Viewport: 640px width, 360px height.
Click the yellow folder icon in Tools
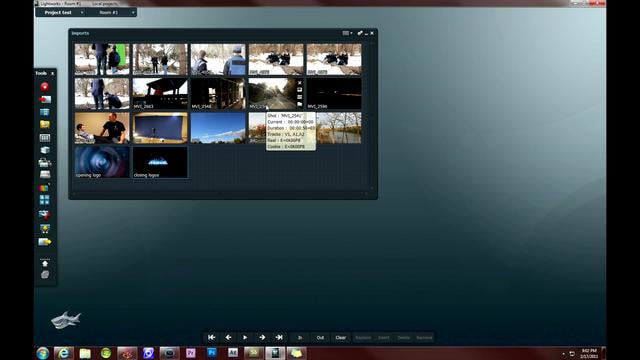pos(44,124)
